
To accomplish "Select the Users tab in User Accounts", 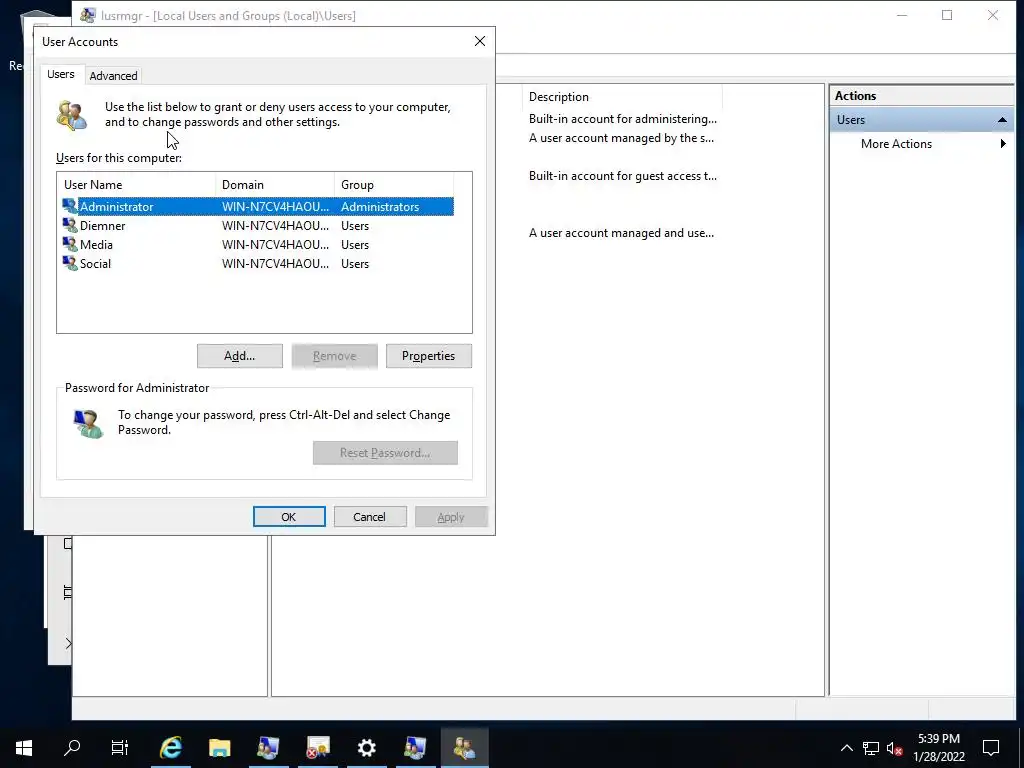I will [x=61, y=74].
